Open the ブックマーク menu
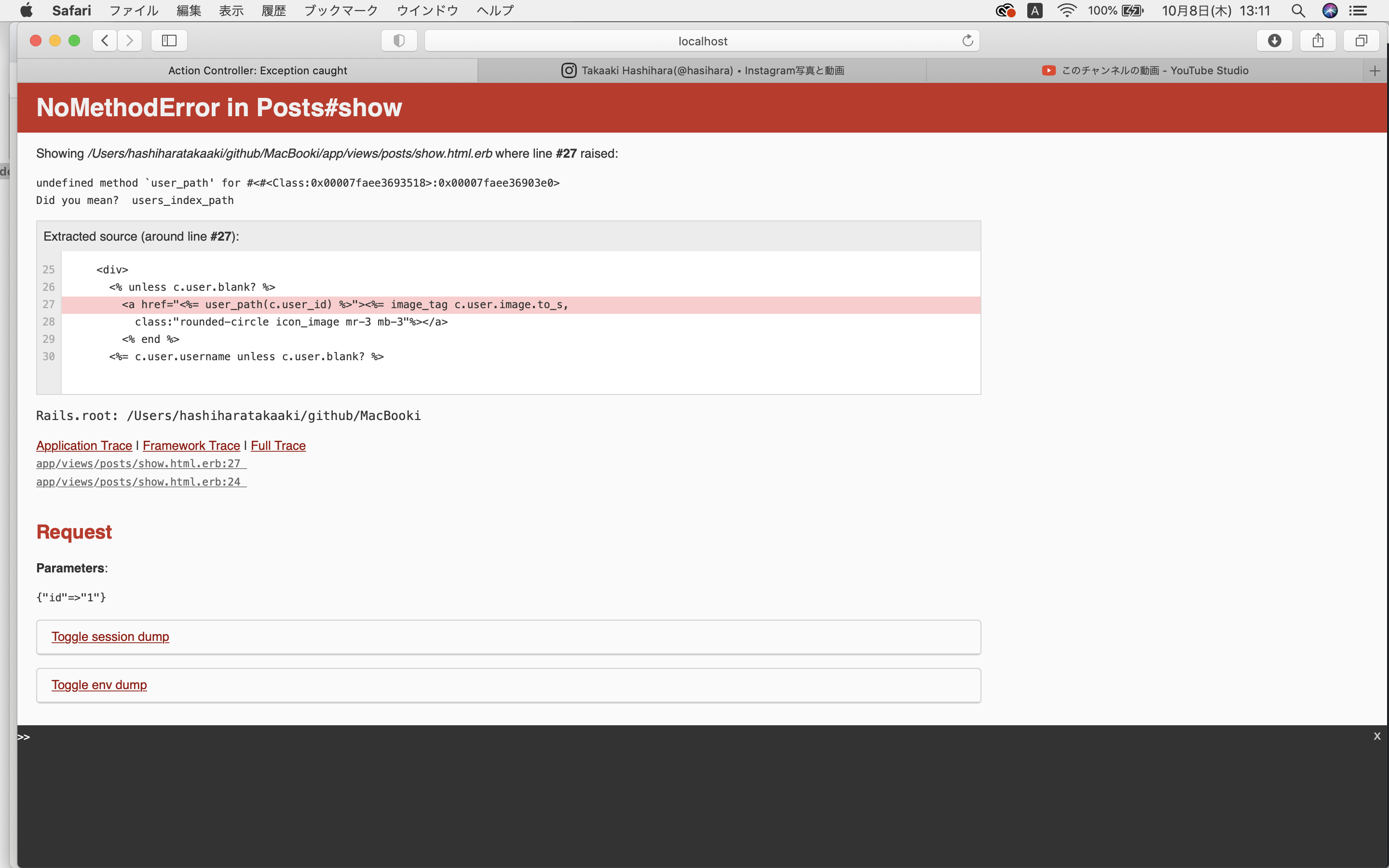This screenshot has width=1389, height=868. (x=340, y=10)
